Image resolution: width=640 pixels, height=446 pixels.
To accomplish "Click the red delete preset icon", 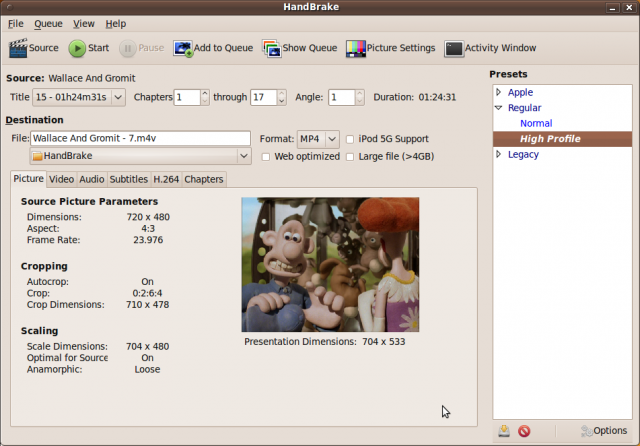I will click(523, 431).
